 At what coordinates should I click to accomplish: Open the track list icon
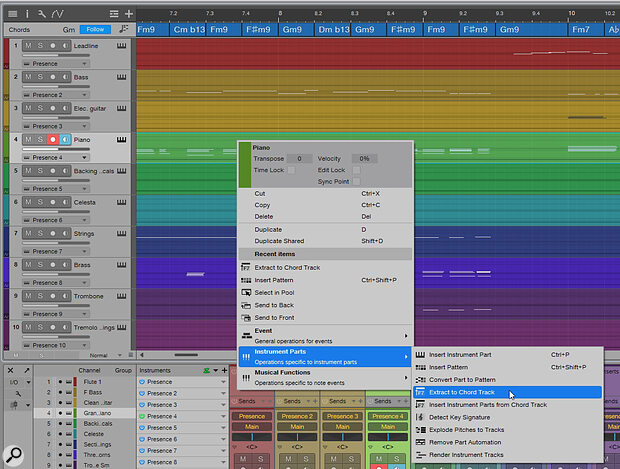(x=11, y=12)
